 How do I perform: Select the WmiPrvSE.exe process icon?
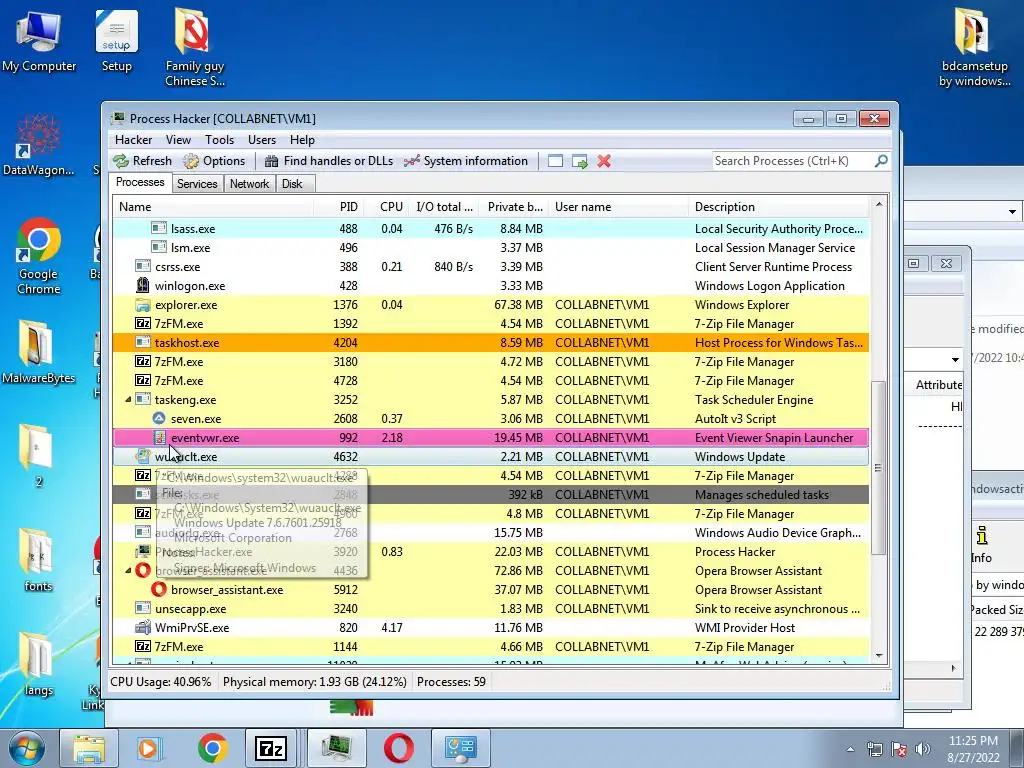coord(143,628)
